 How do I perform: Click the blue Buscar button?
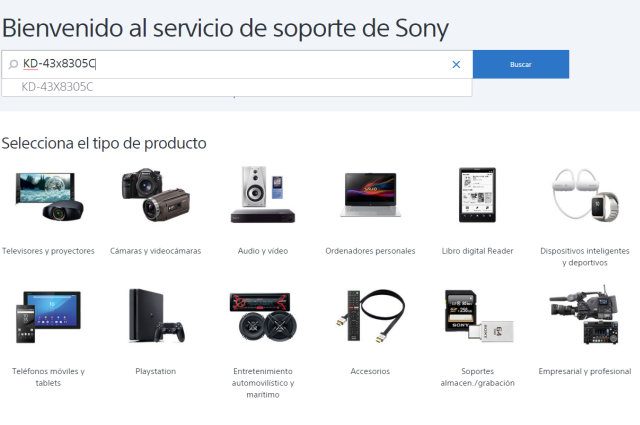coord(521,64)
